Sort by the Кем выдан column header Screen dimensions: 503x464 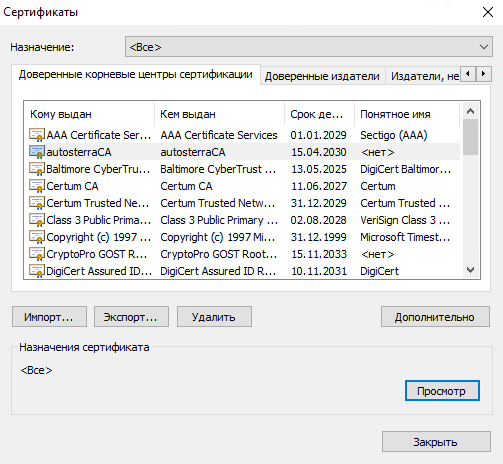220,114
